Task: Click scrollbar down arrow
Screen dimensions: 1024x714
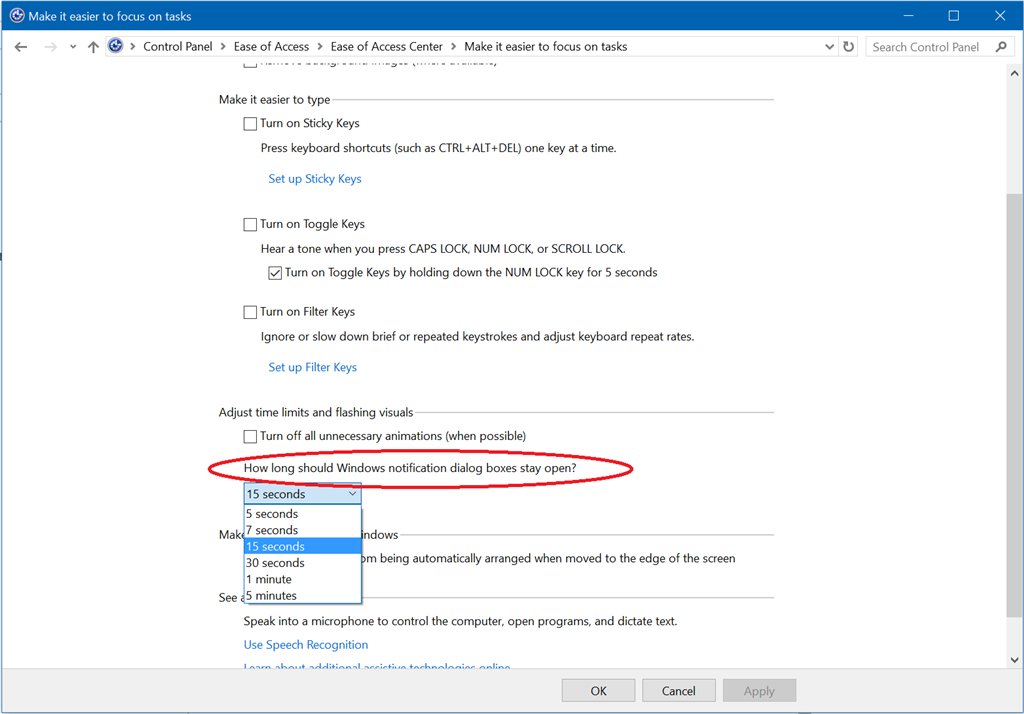Action: click(x=1014, y=660)
